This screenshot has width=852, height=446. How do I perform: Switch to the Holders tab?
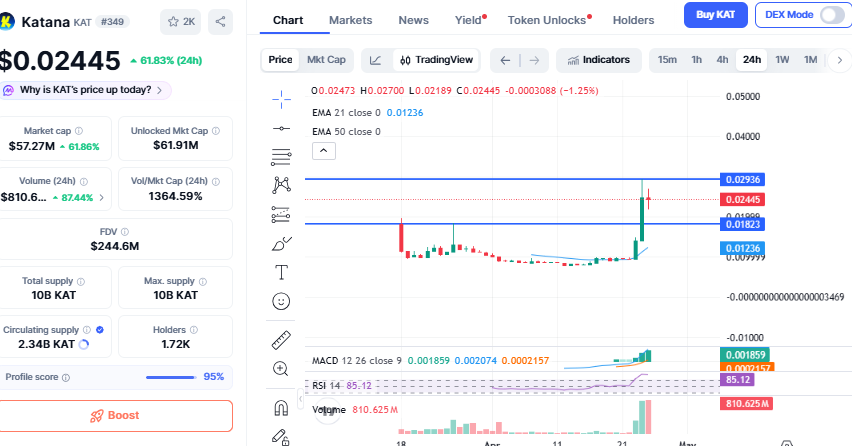point(633,20)
